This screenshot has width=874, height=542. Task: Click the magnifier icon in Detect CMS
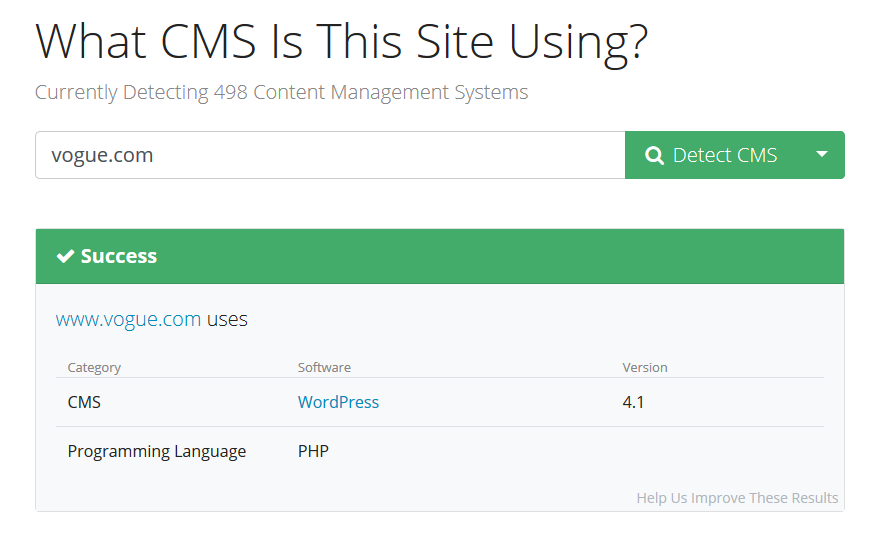654,155
